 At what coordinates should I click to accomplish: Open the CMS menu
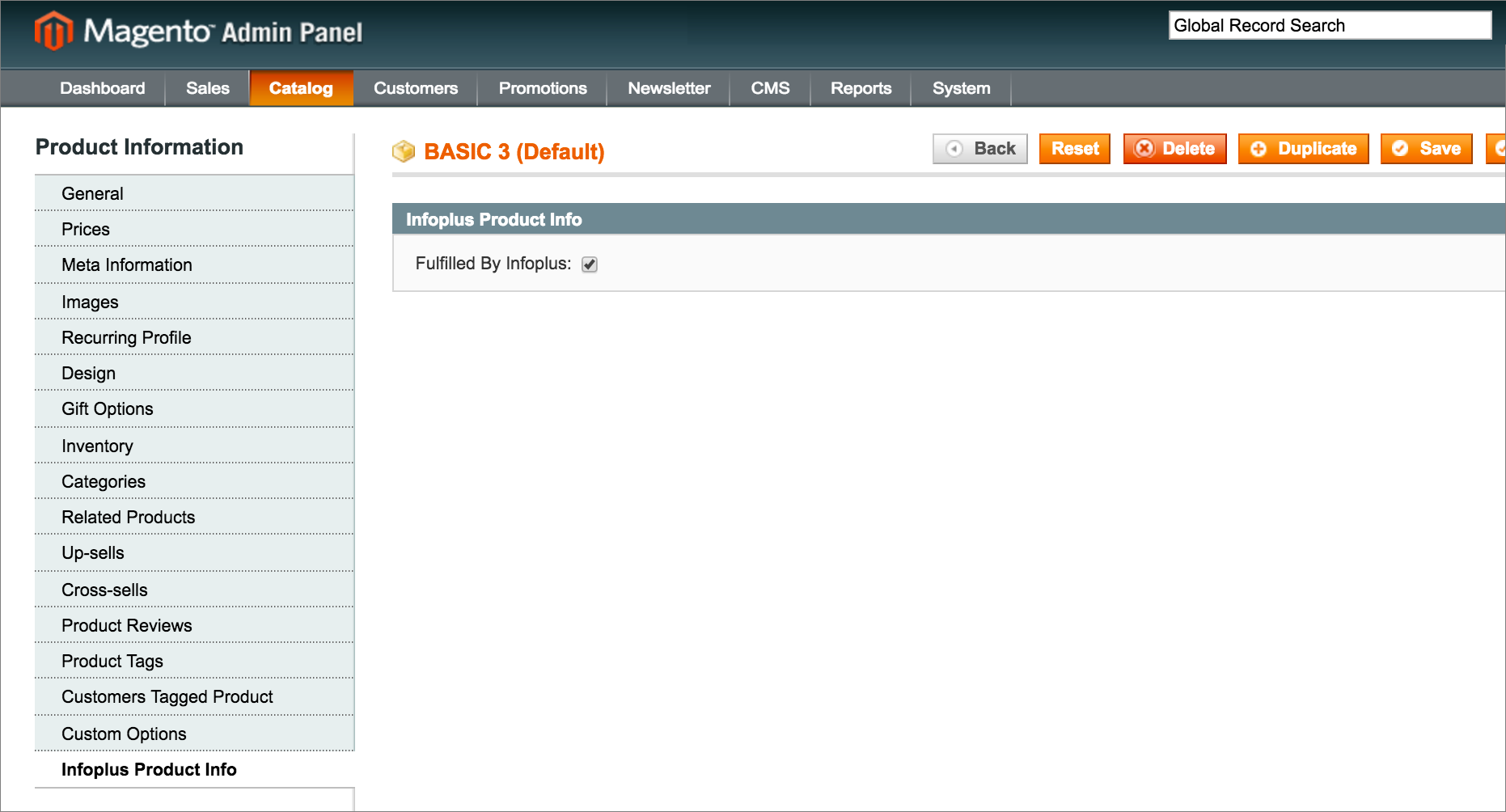pyautogui.click(x=770, y=88)
